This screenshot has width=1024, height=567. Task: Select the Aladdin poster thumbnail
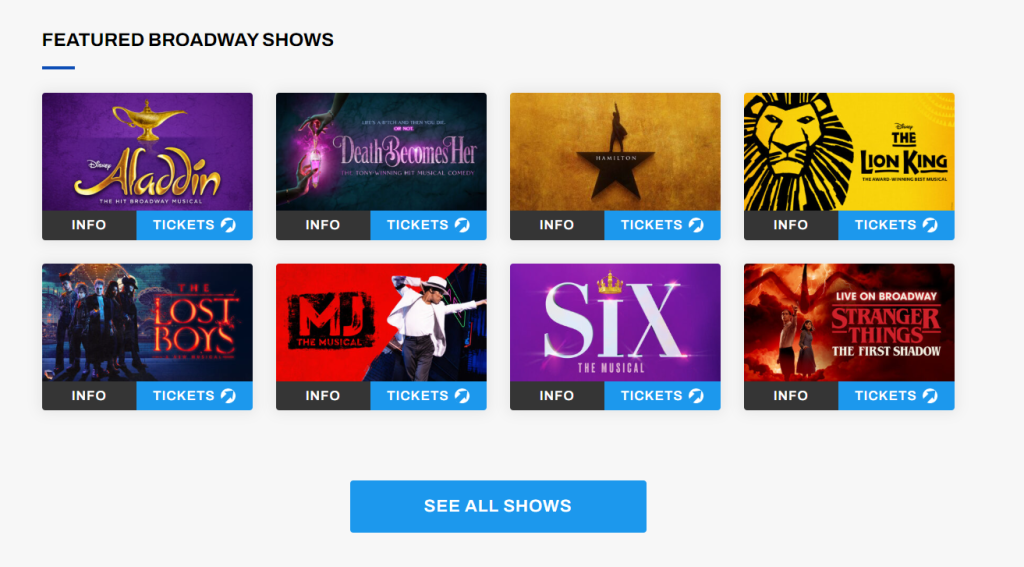coord(148,152)
